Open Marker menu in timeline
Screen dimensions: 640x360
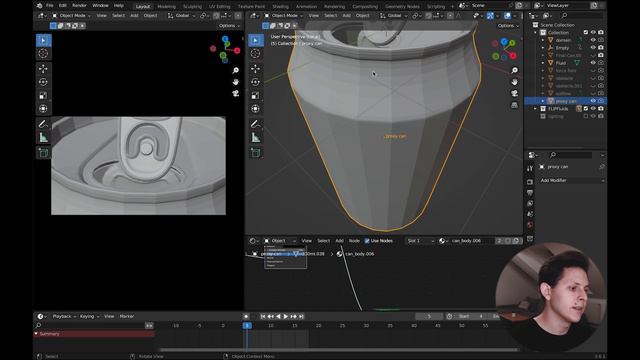coord(127,316)
